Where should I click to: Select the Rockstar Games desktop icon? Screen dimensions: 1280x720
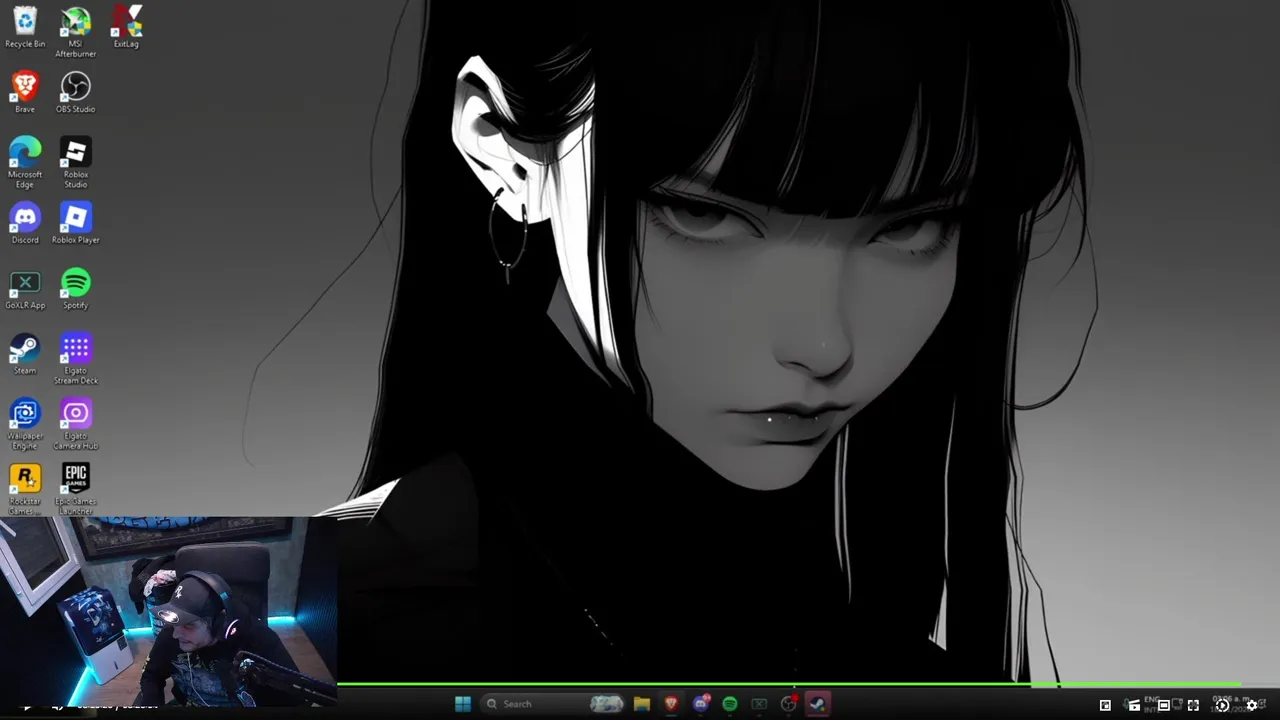[x=25, y=489]
